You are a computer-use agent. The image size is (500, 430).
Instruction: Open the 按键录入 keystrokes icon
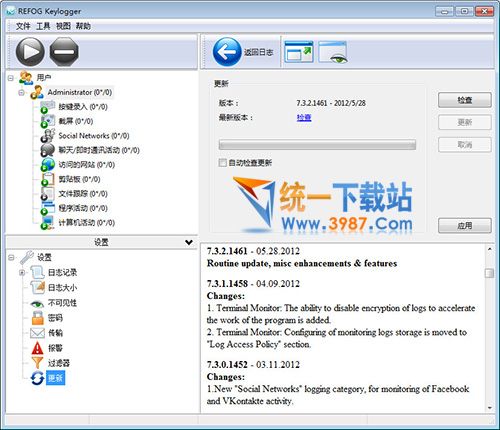(x=47, y=107)
